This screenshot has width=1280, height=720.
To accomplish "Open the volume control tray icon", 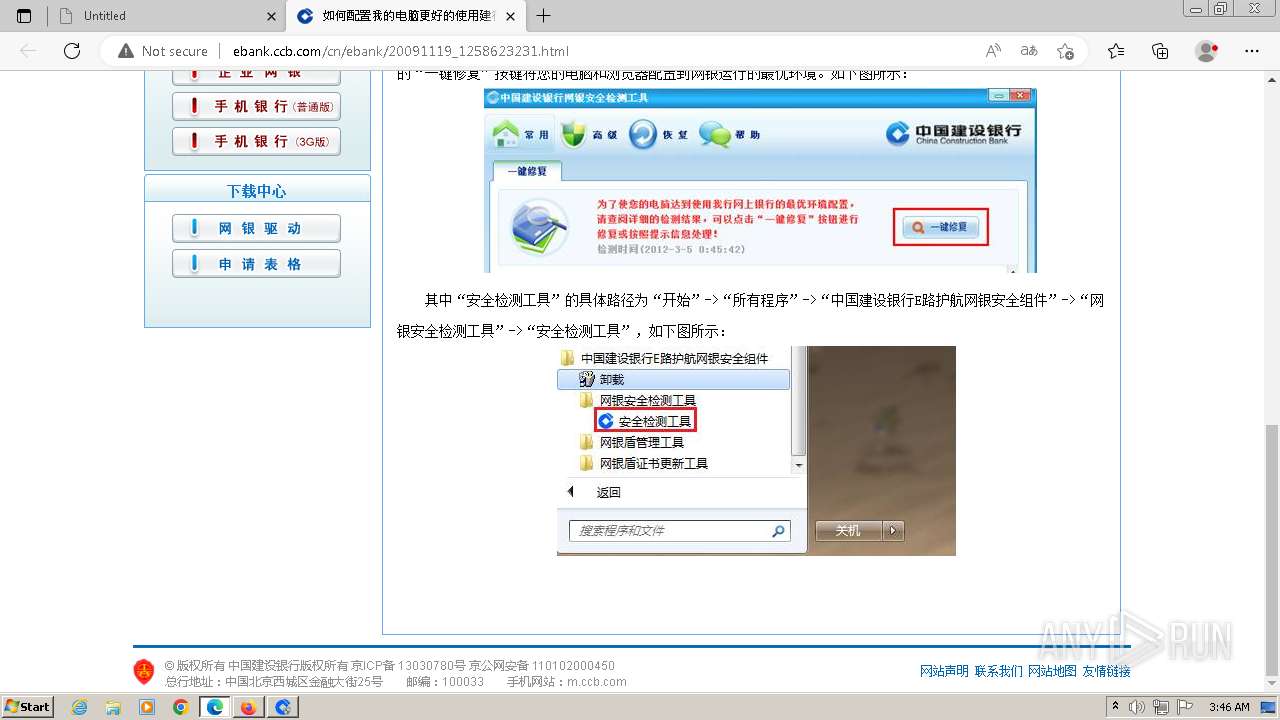I will 1137,707.
